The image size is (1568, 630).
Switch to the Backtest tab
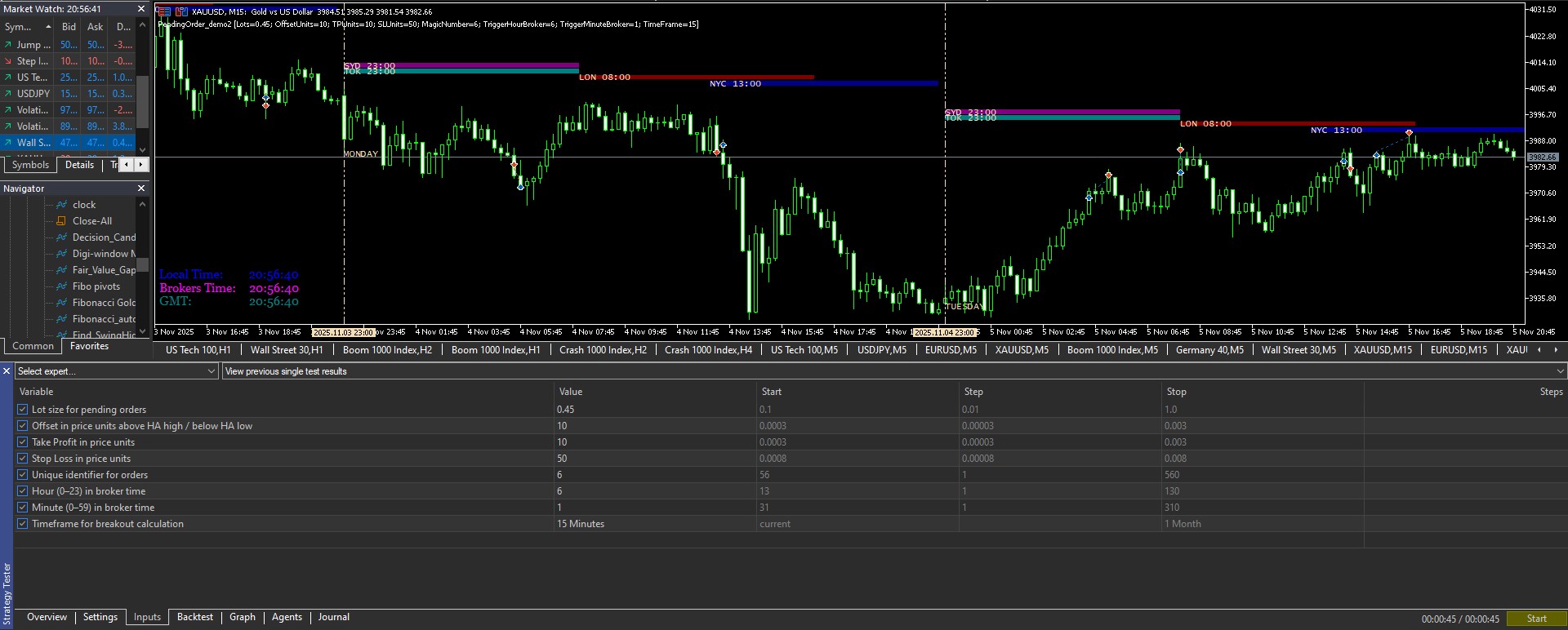[194, 617]
